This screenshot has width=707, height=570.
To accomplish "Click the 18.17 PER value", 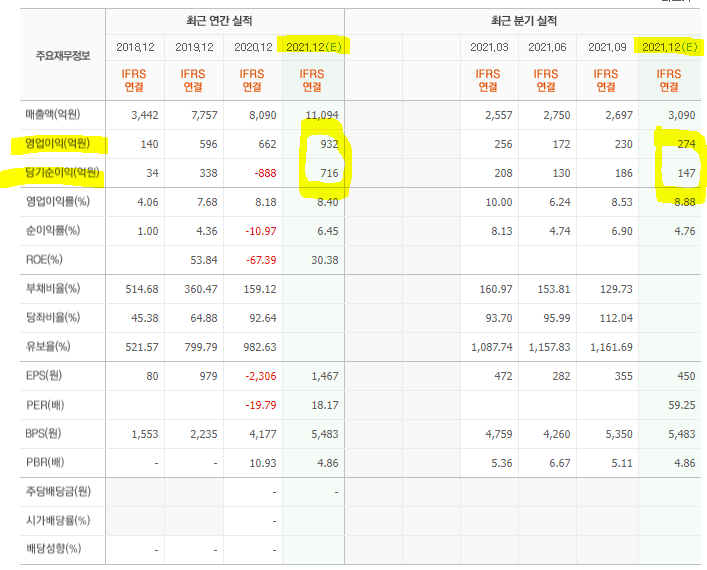I will [325, 405].
